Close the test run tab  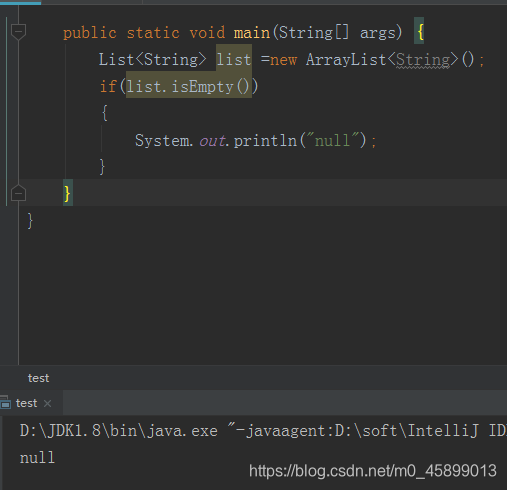click(x=48, y=403)
